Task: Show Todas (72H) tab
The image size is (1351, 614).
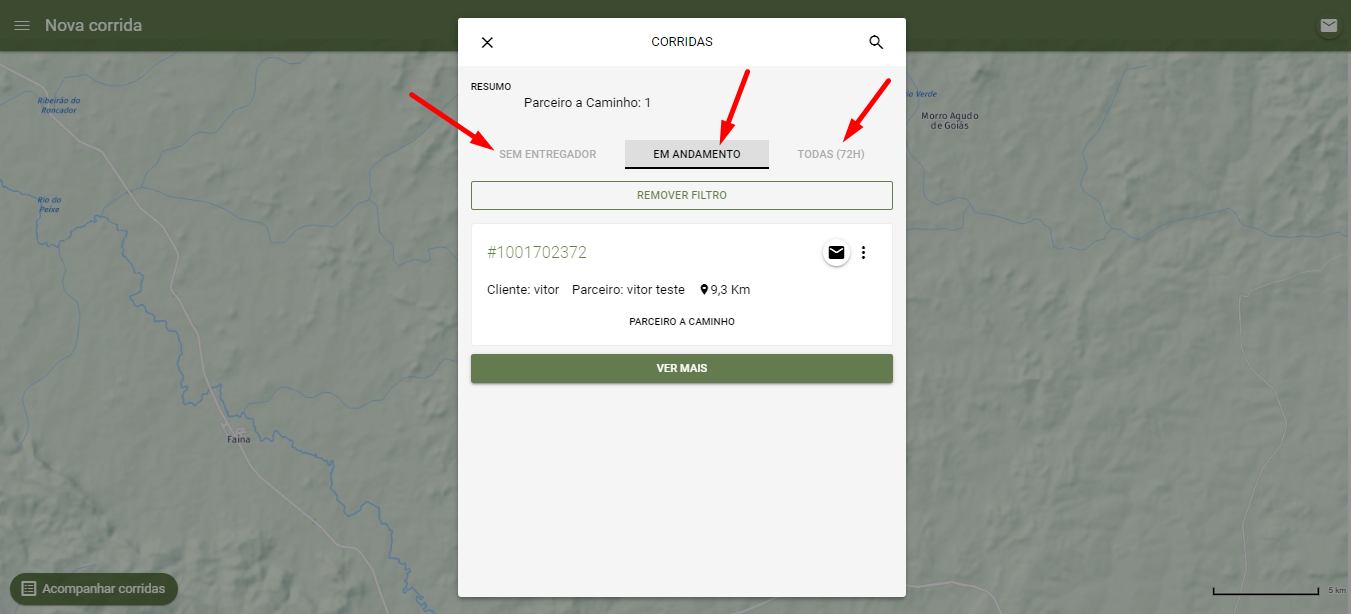Action: point(831,154)
